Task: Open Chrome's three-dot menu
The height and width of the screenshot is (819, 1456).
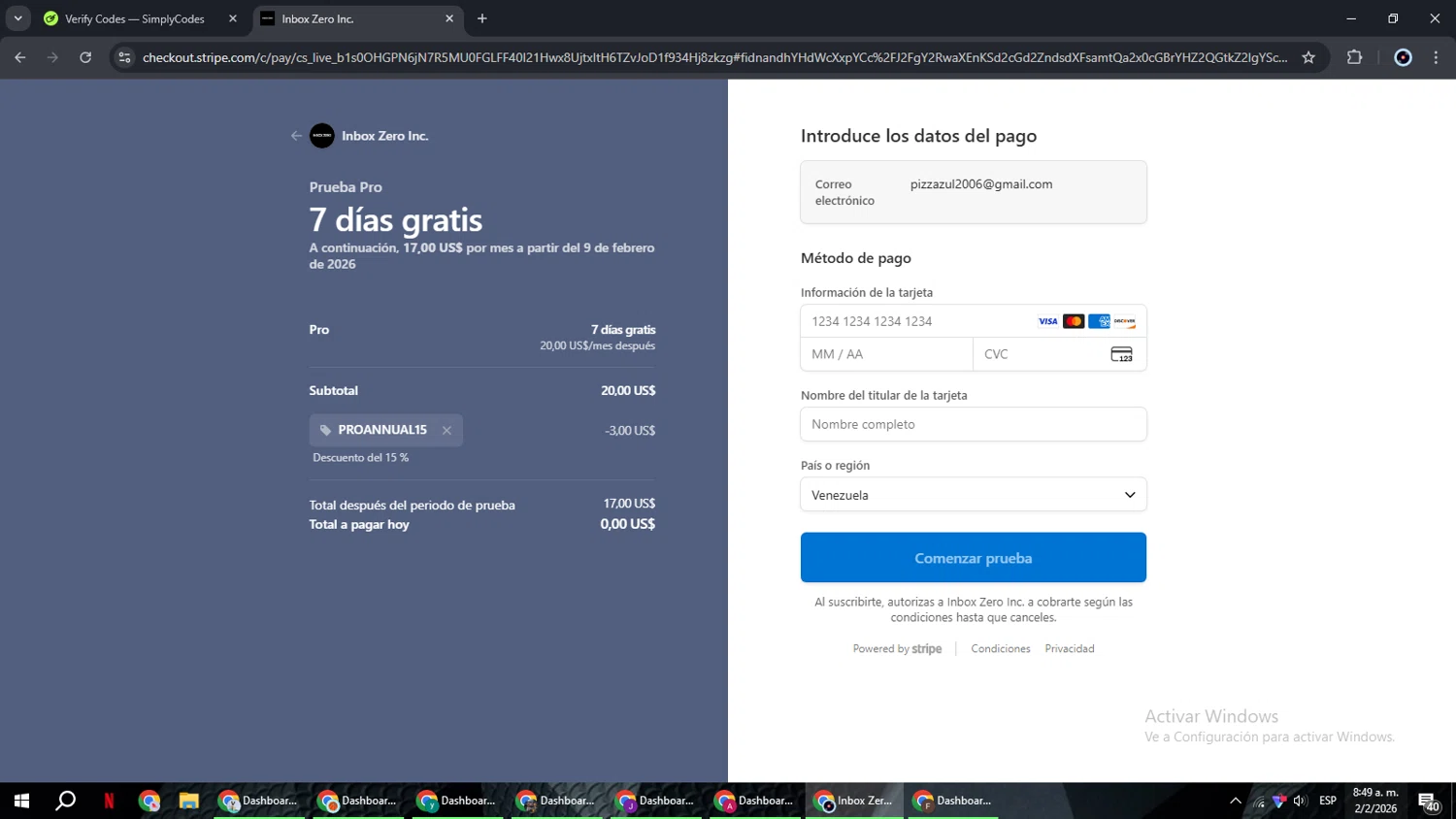Action: pyautogui.click(x=1437, y=57)
